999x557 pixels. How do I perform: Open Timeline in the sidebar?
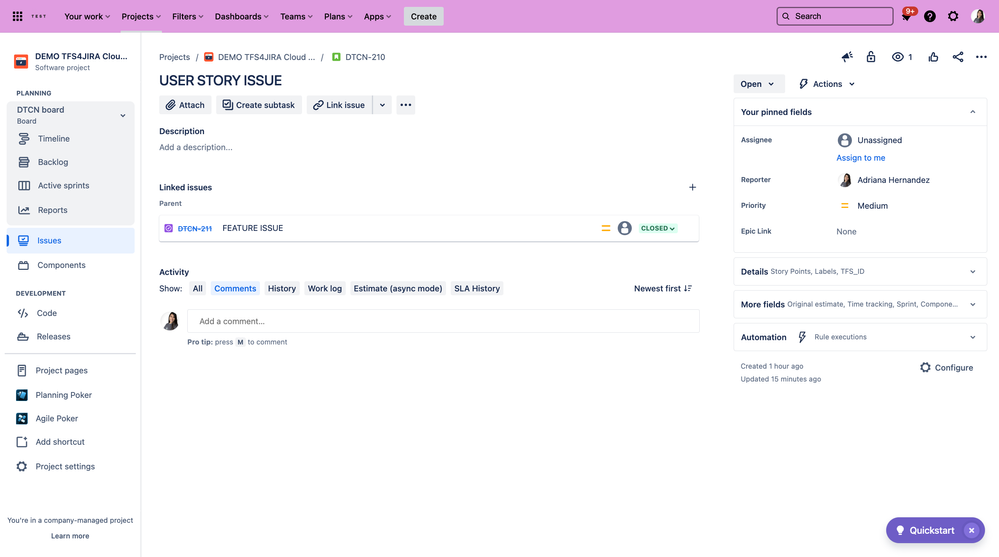pos(54,139)
